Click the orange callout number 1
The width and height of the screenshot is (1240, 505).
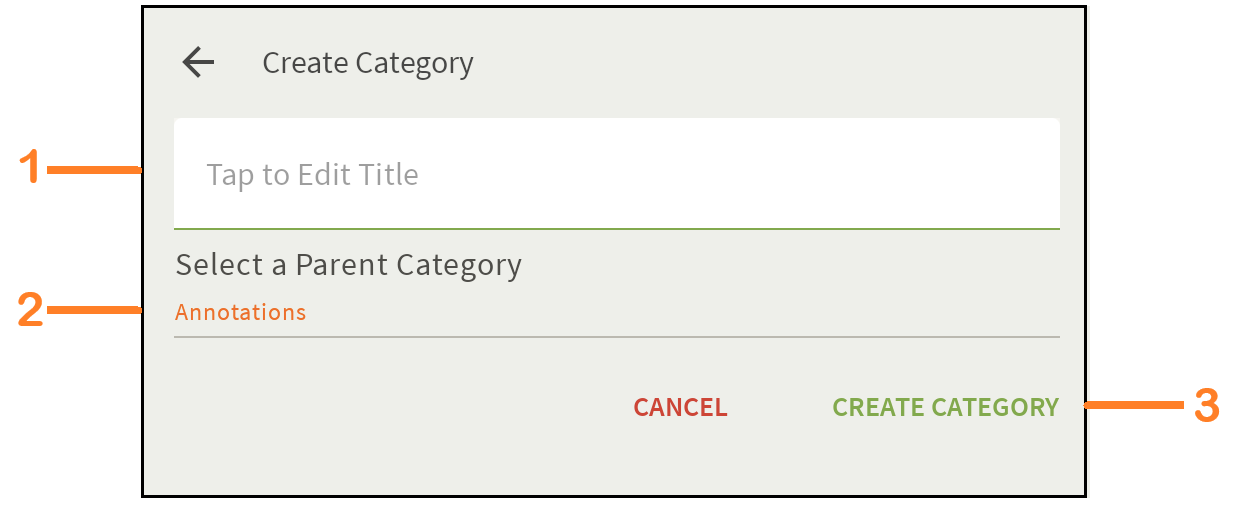coord(32,167)
